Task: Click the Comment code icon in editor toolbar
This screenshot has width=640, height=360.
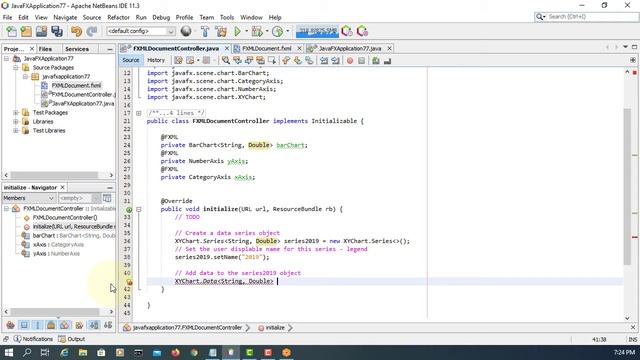Action: (x=376, y=60)
